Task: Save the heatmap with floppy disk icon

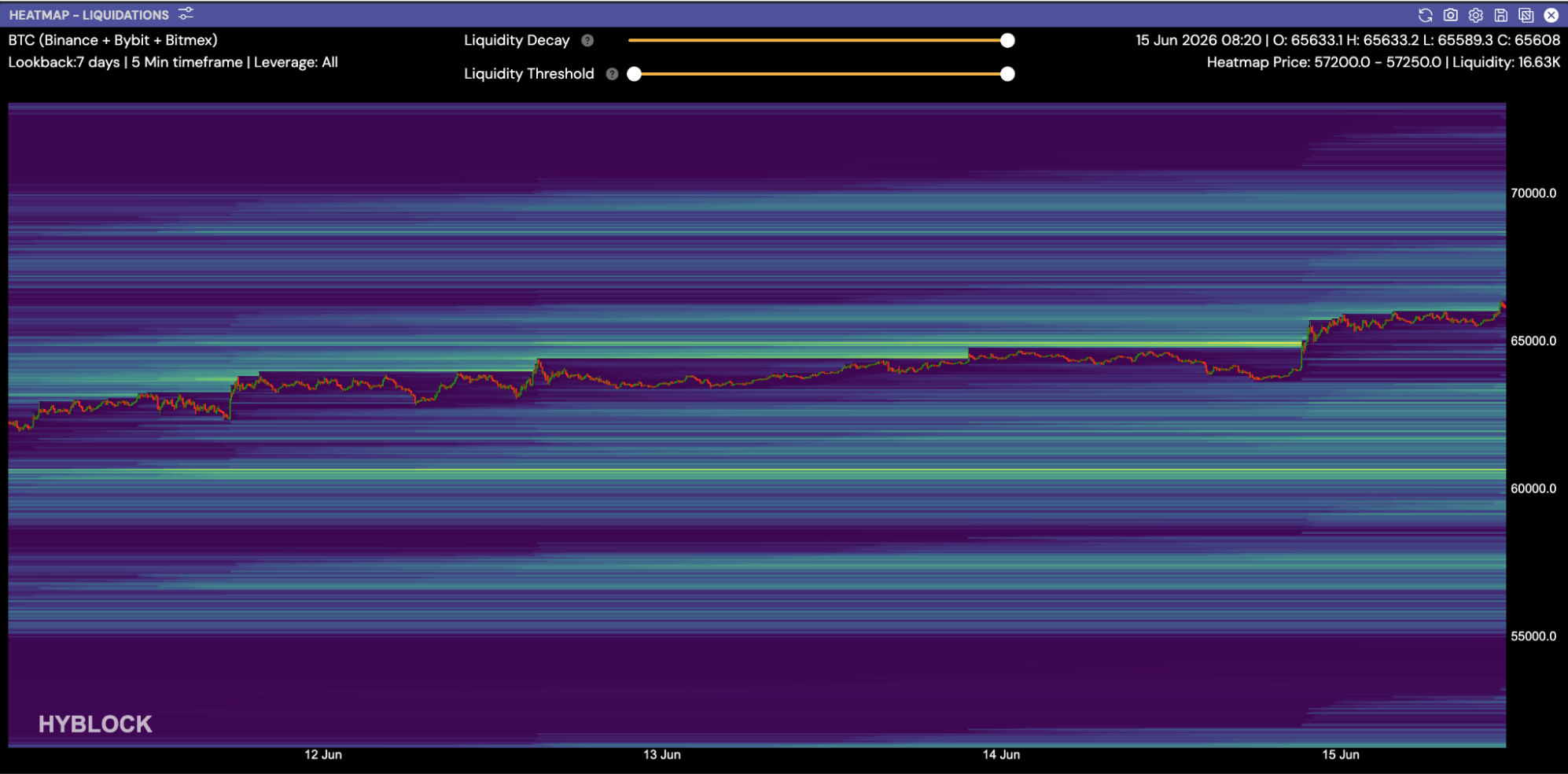Action: (x=1500, y=15)
